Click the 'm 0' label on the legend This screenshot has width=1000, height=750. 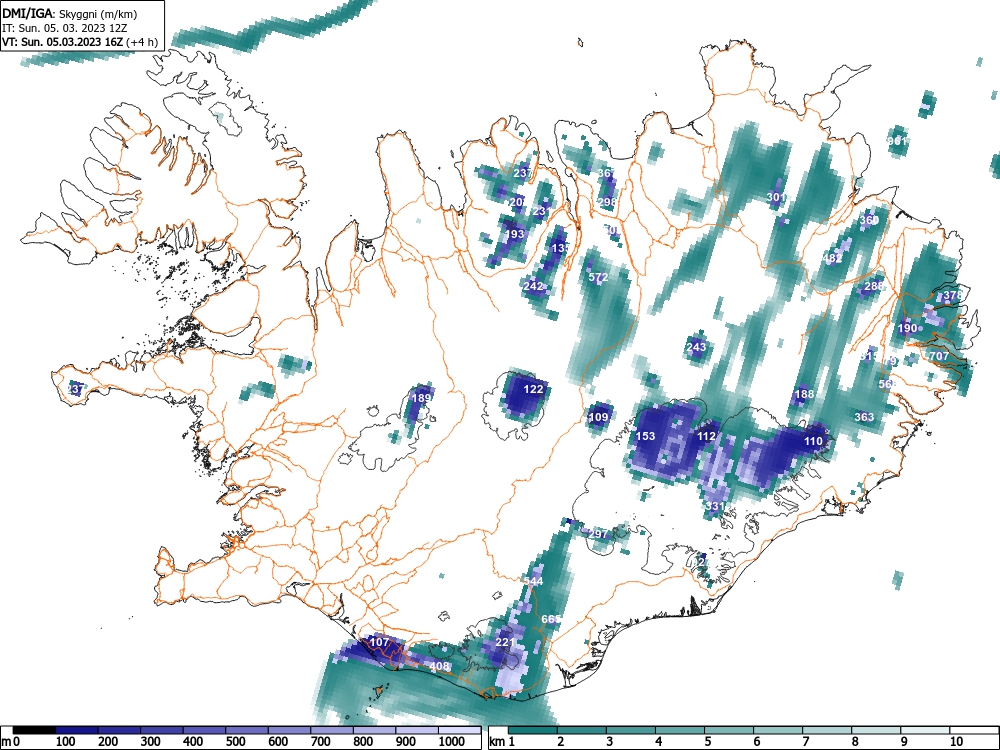pos(11,742)
